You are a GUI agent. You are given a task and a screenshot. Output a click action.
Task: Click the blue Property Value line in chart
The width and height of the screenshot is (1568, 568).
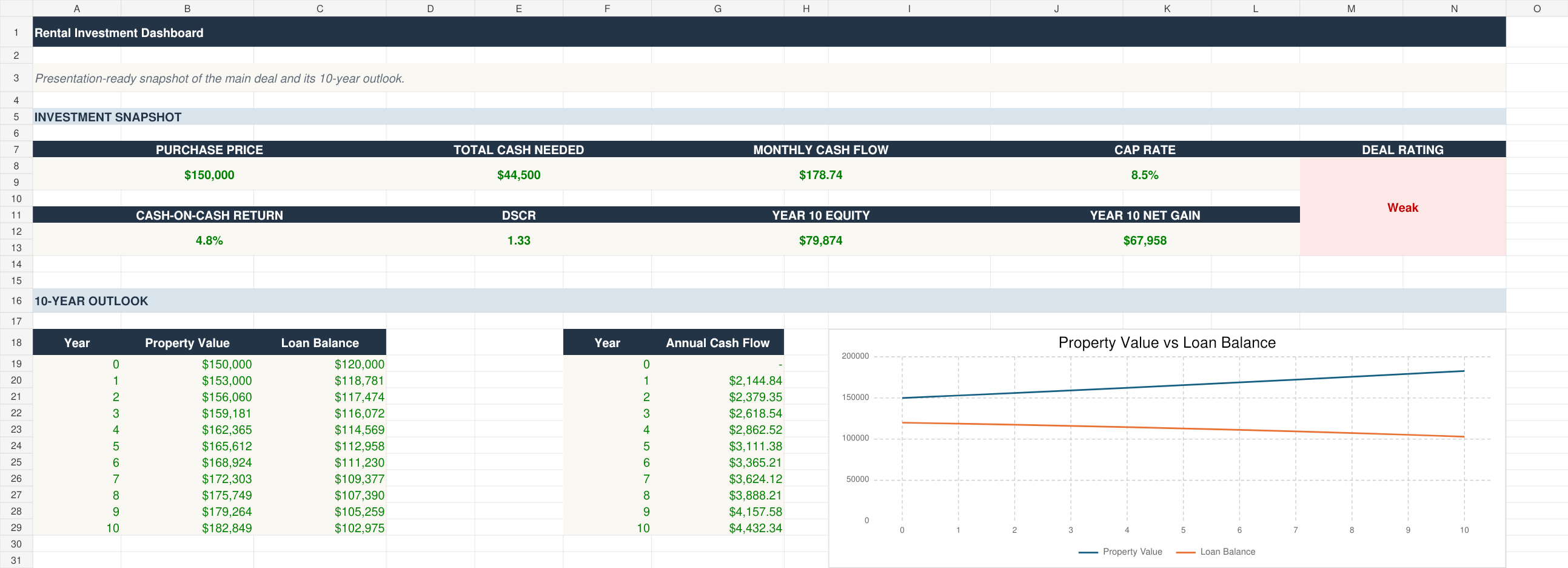1183,385
